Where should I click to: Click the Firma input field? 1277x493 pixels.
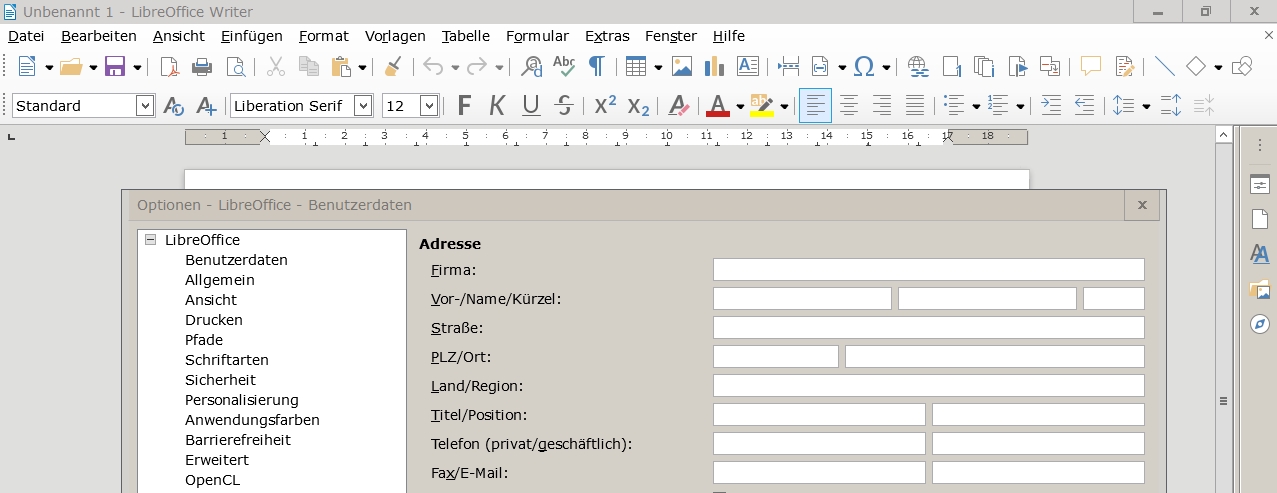click(928, 270)
